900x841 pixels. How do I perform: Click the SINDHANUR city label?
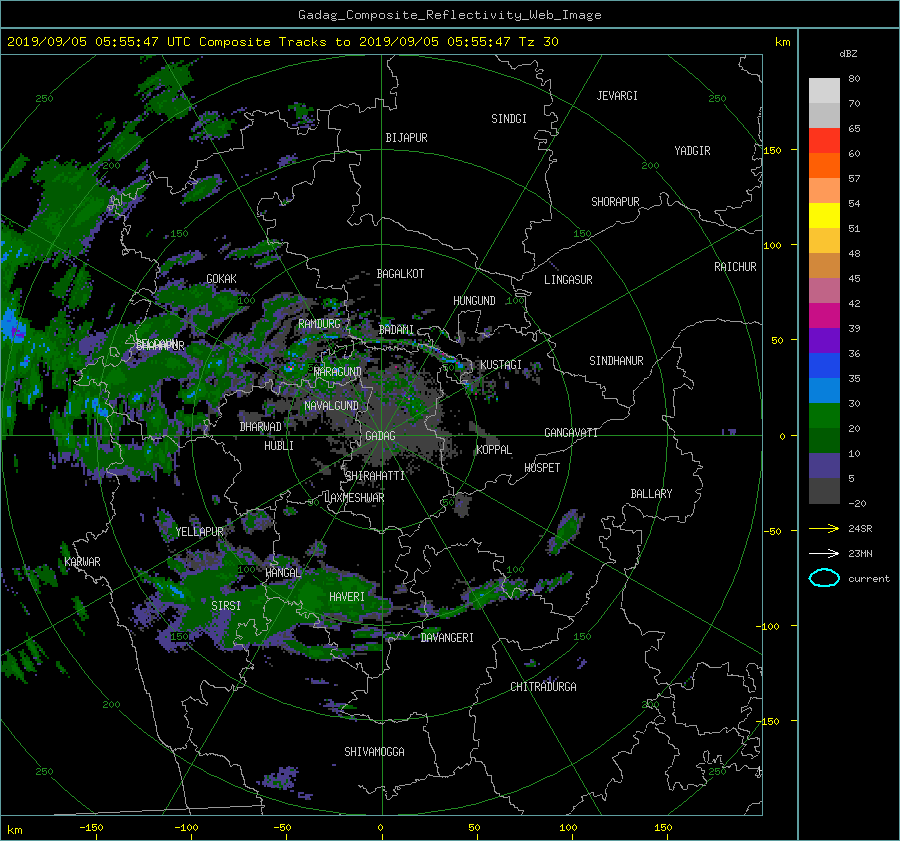pos(616,361)
